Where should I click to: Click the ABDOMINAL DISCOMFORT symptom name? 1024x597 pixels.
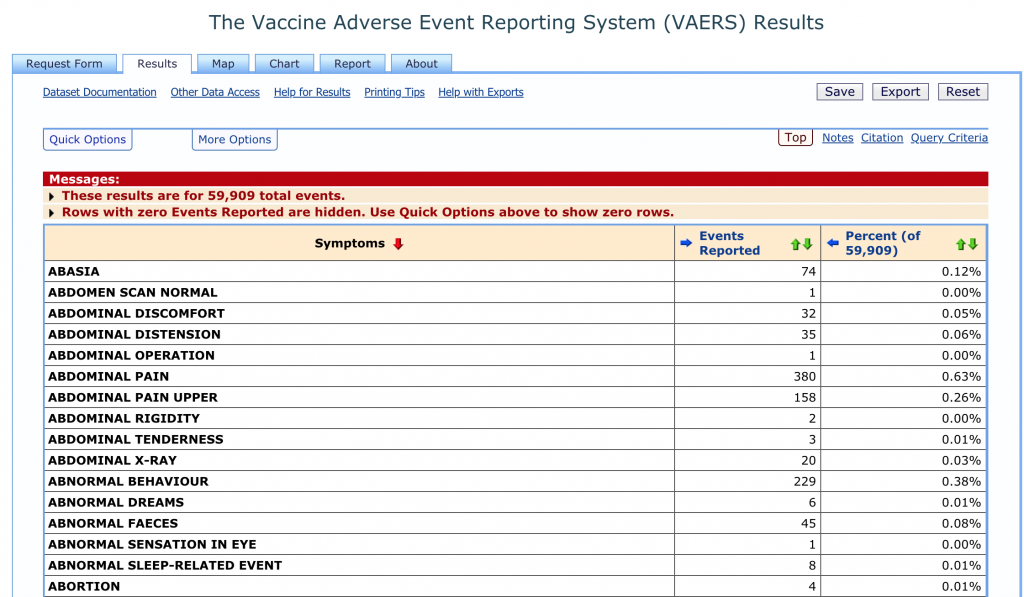(136, 314)
